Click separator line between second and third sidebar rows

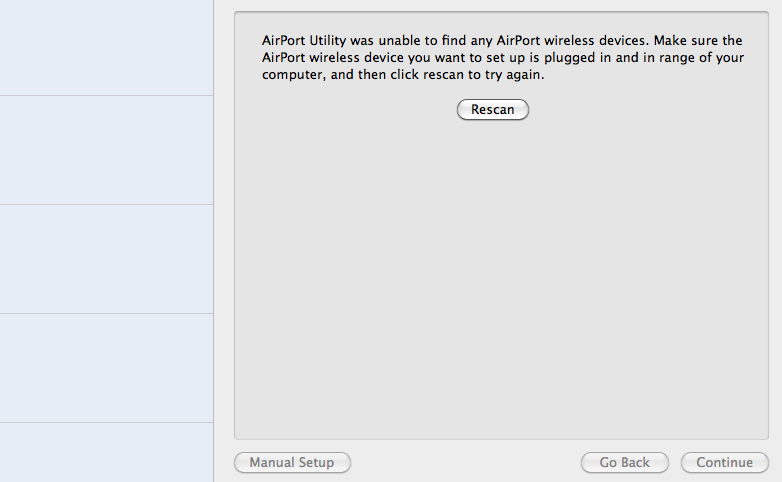(106, 204)
